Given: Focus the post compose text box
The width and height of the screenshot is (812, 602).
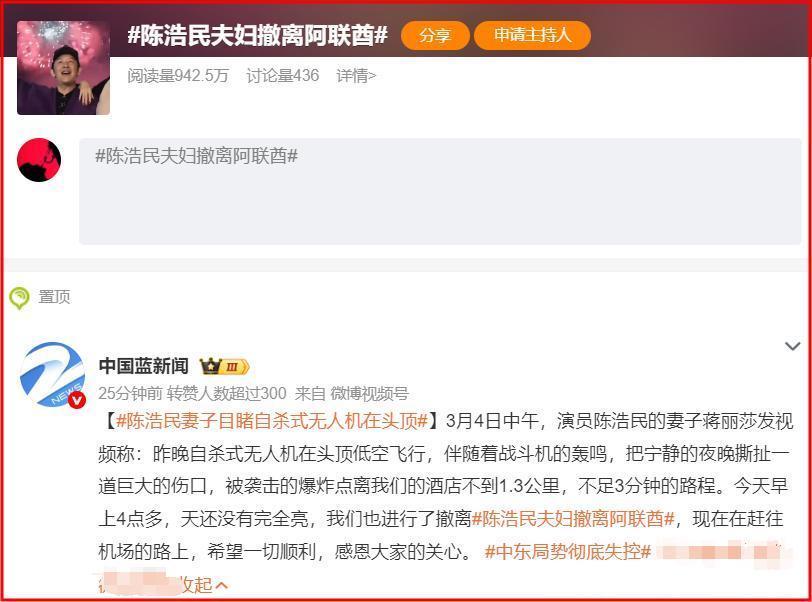Looking at the screenshot, I should point(440,191).
